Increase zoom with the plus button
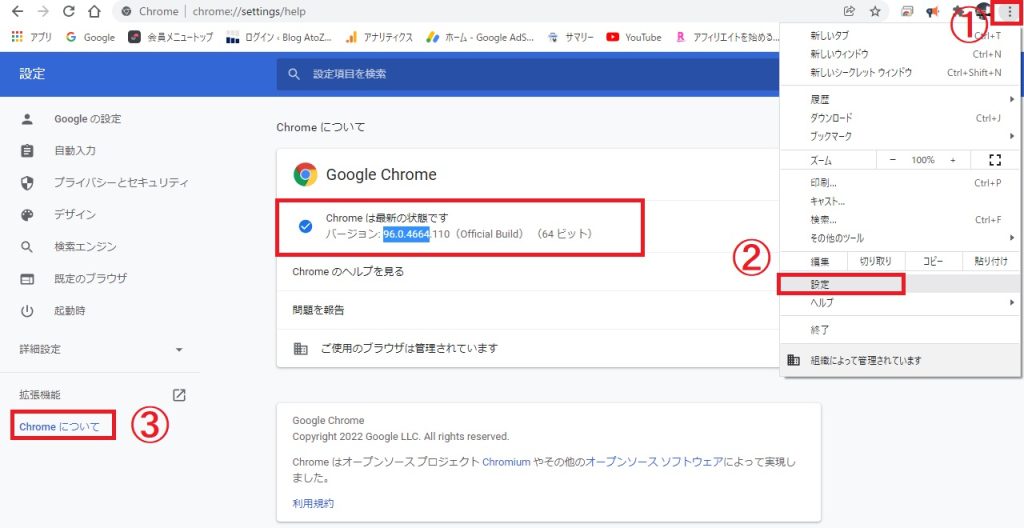1024x528 pixels. coord(953,160)
